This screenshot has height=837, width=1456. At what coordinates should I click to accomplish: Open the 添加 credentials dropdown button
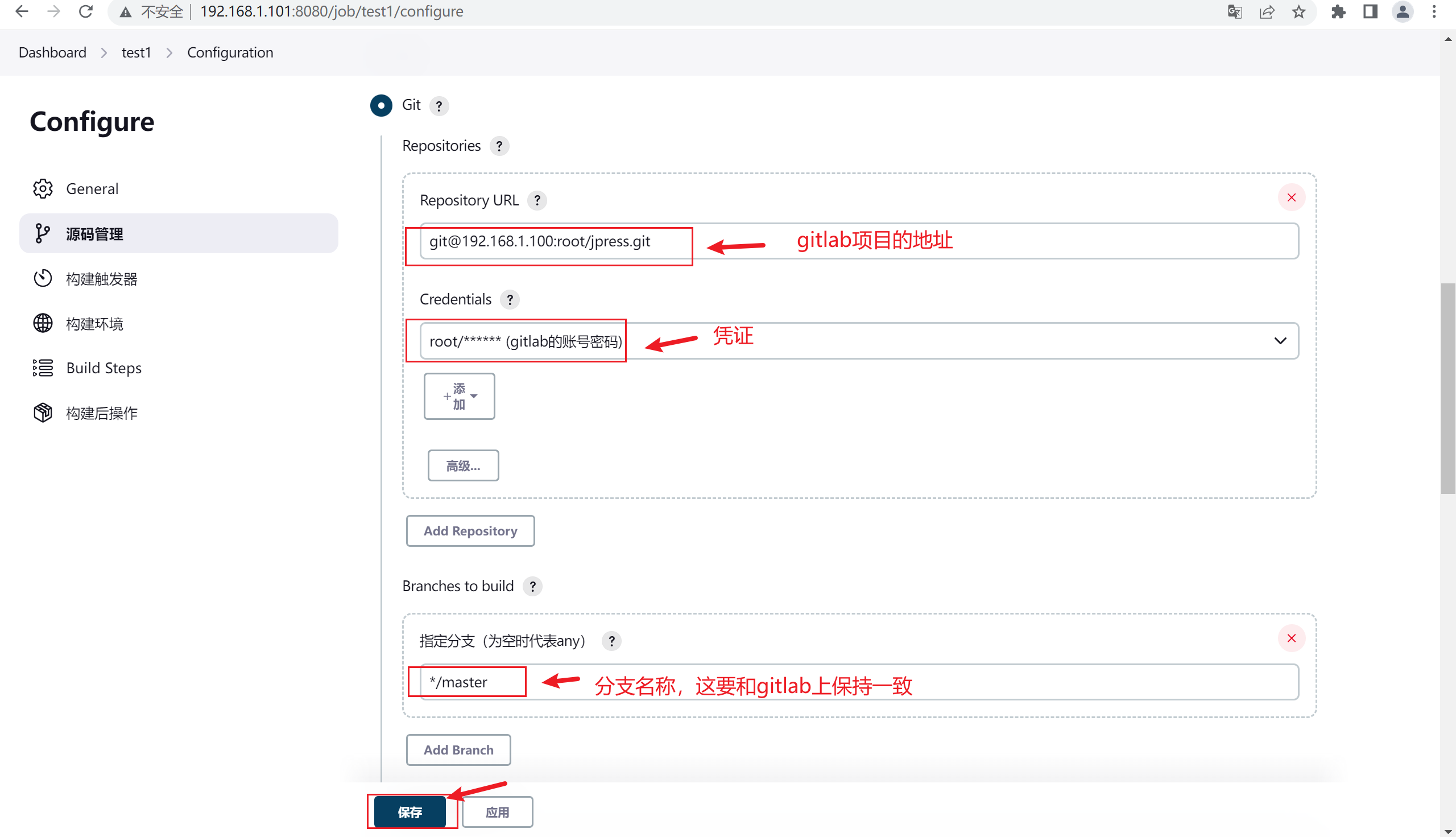tap(459, 397)
